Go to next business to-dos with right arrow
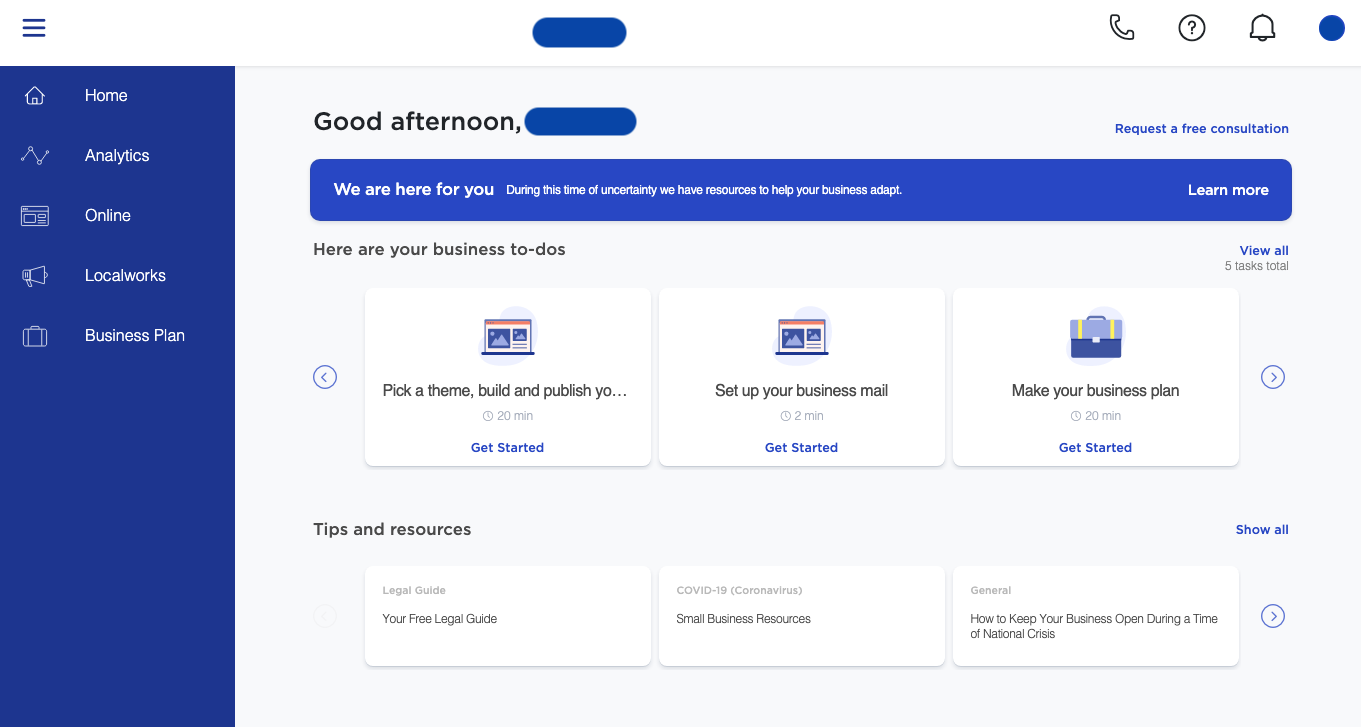This screenshot has height=727, width=1361. click(x=1272, y=377)
